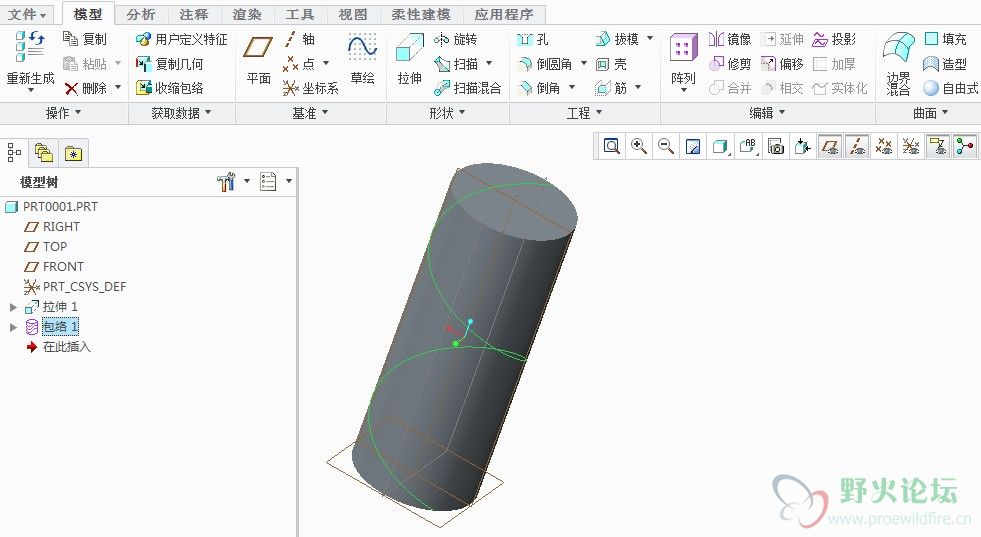Click the Mirror (镜像) tool
Viewport: 981px width, 537px height.
click(x=729, y=39)
